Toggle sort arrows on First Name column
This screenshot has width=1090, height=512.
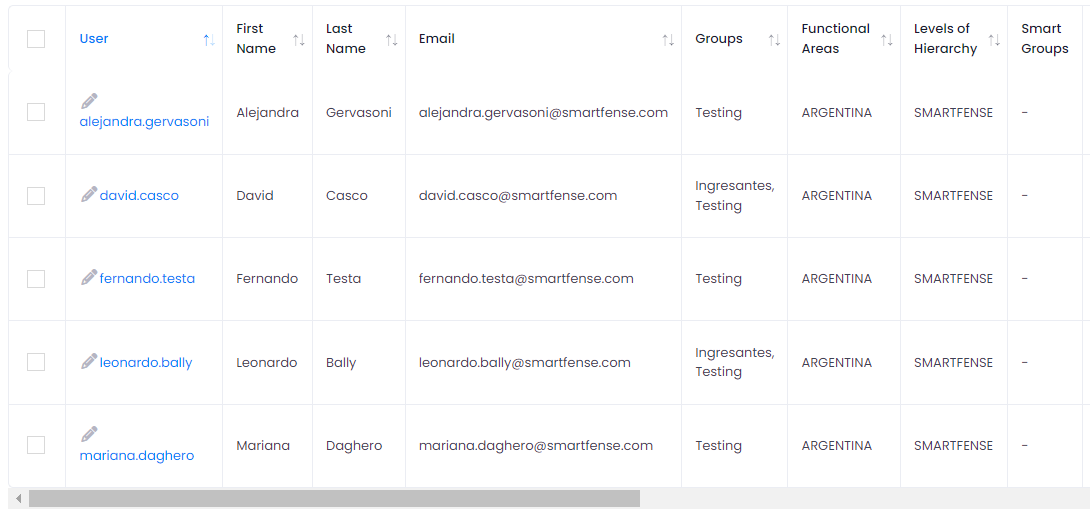click(x=299, y=40)
